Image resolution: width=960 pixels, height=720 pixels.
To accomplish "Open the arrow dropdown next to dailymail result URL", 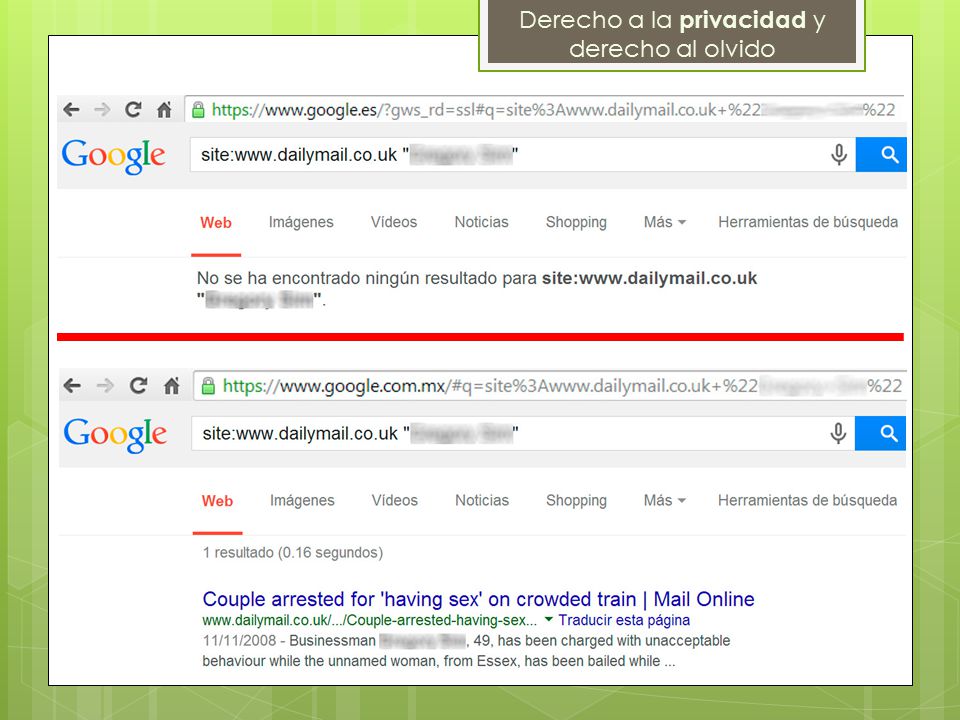I will (549, 620).
